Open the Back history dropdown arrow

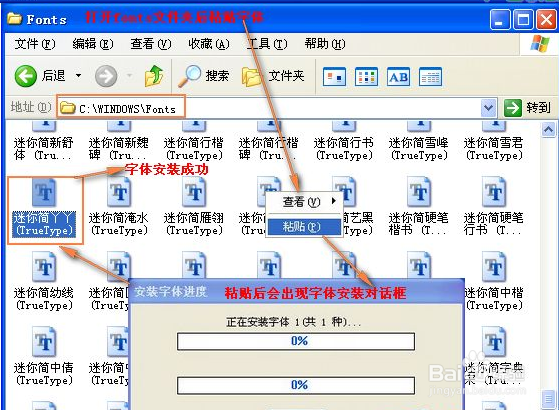click(x=78, y=76)
